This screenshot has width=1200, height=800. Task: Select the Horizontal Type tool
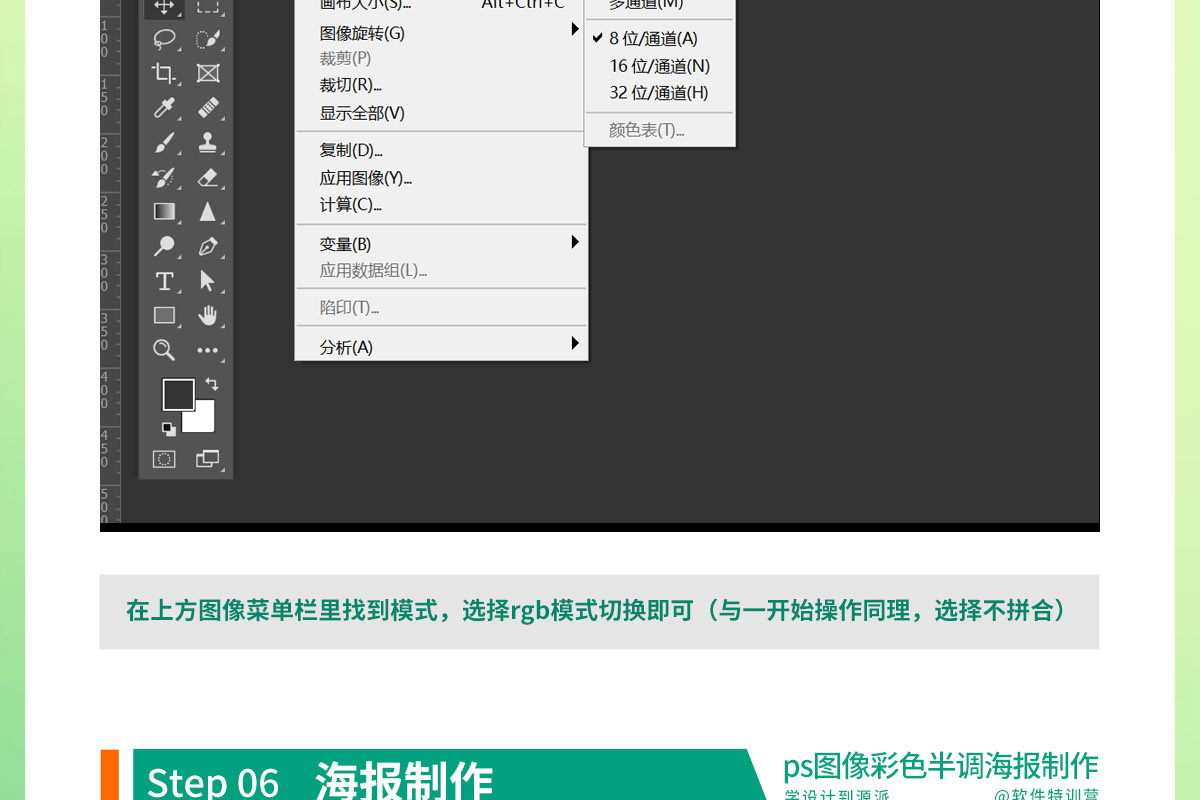164,281
